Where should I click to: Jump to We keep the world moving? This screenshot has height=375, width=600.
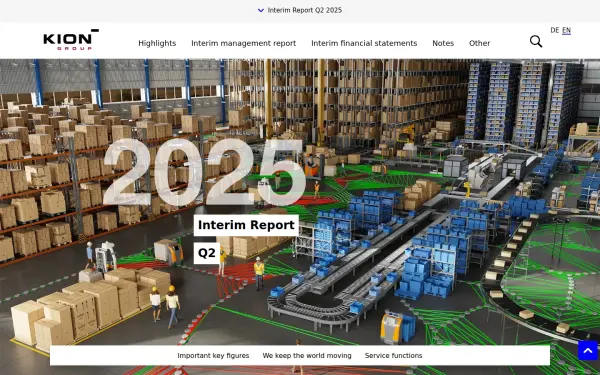click(x=307, y=355)
